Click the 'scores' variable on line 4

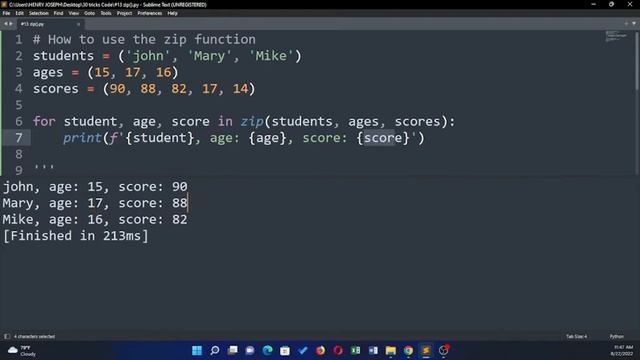click(56, 89)
